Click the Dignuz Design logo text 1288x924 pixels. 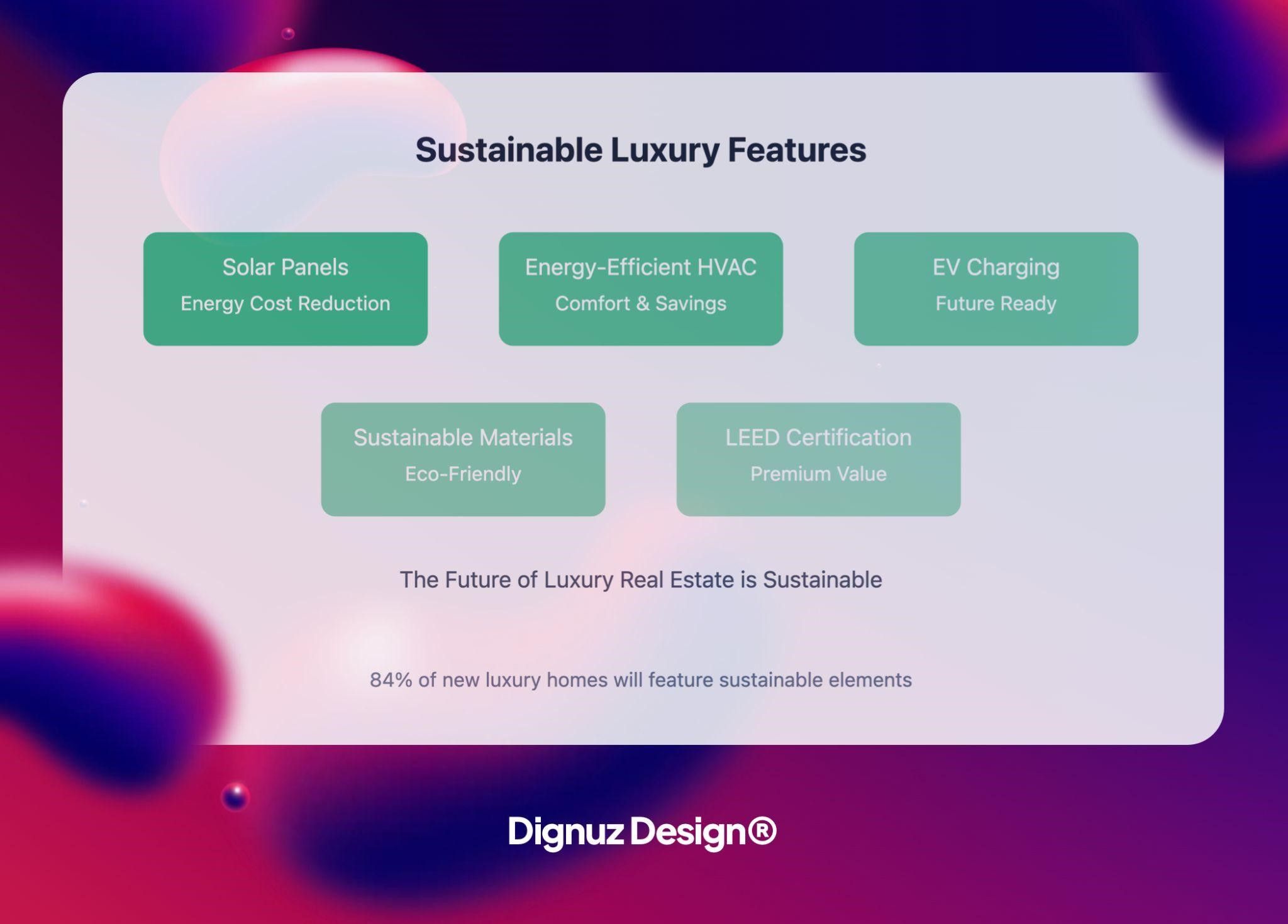pos(643,832)
